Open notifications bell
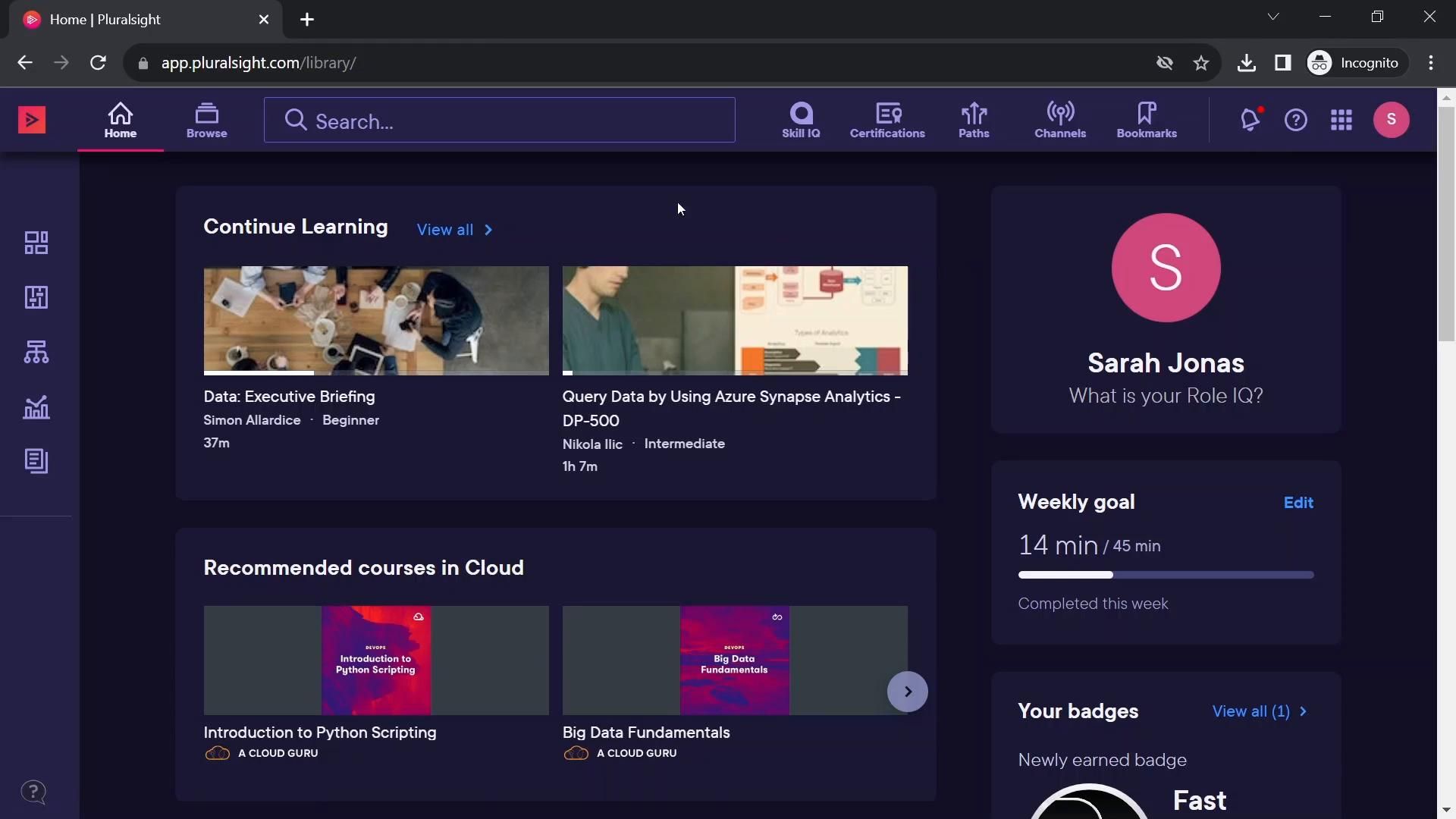 click(1250, 120)
